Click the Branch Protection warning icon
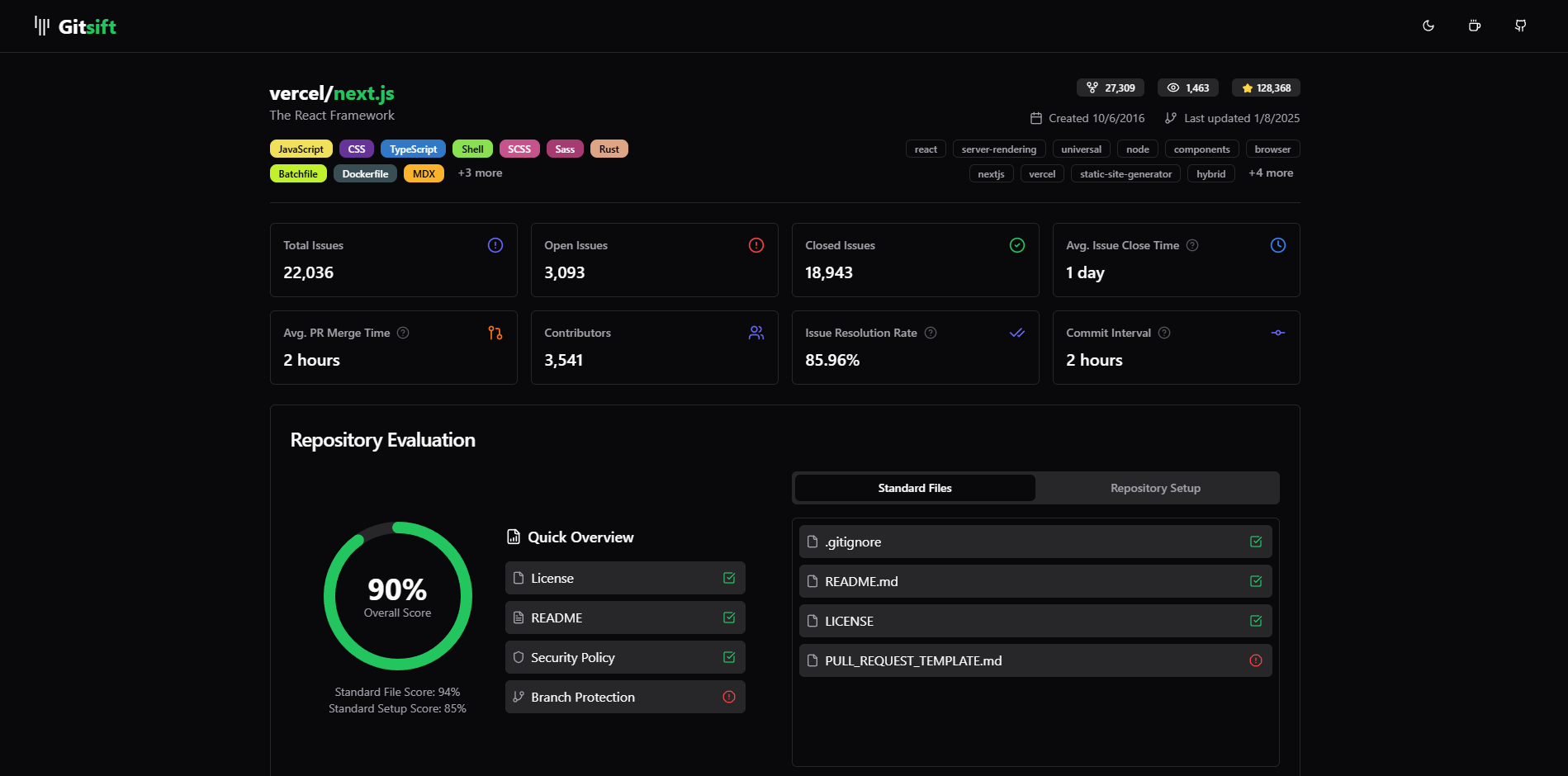The image size is (1568, 776). 729,697
